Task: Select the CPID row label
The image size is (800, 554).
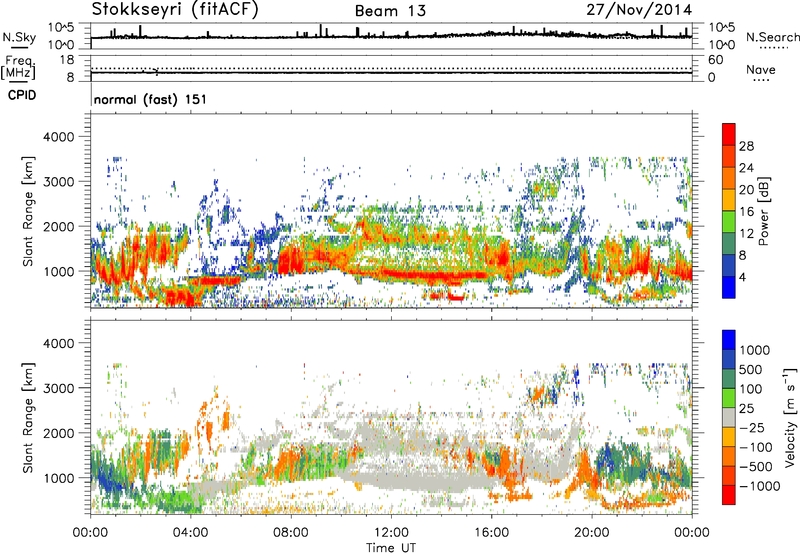Action: click(x=22, y=95)
